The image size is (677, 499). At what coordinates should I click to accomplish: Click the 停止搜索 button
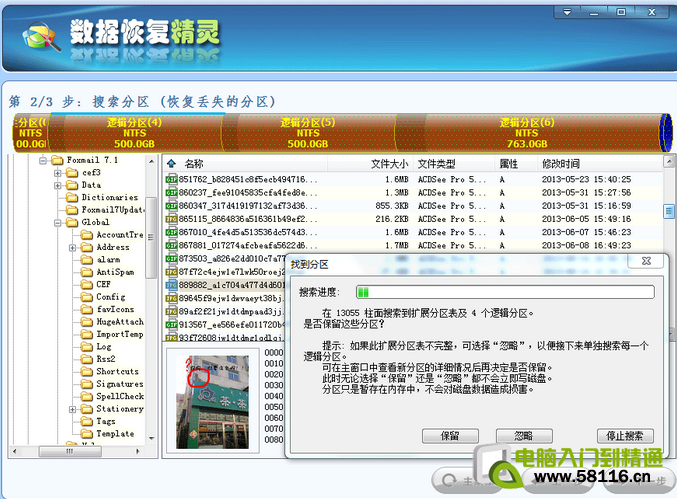[625, 436]
